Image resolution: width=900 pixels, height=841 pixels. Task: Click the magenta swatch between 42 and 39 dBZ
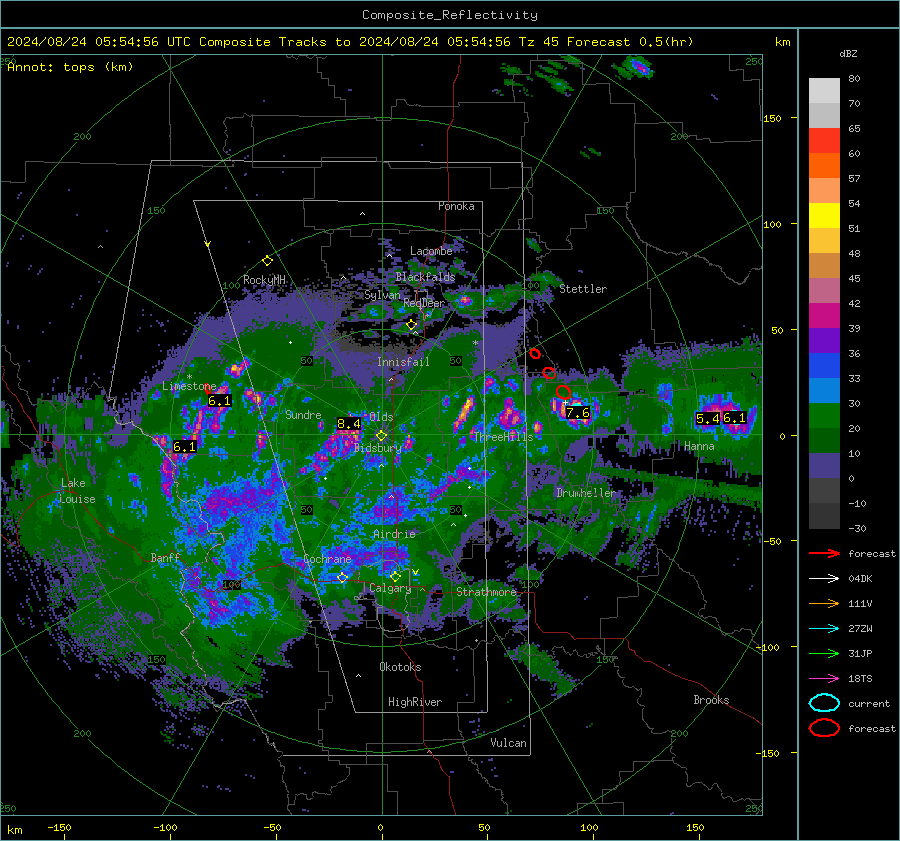pos(824,316)
